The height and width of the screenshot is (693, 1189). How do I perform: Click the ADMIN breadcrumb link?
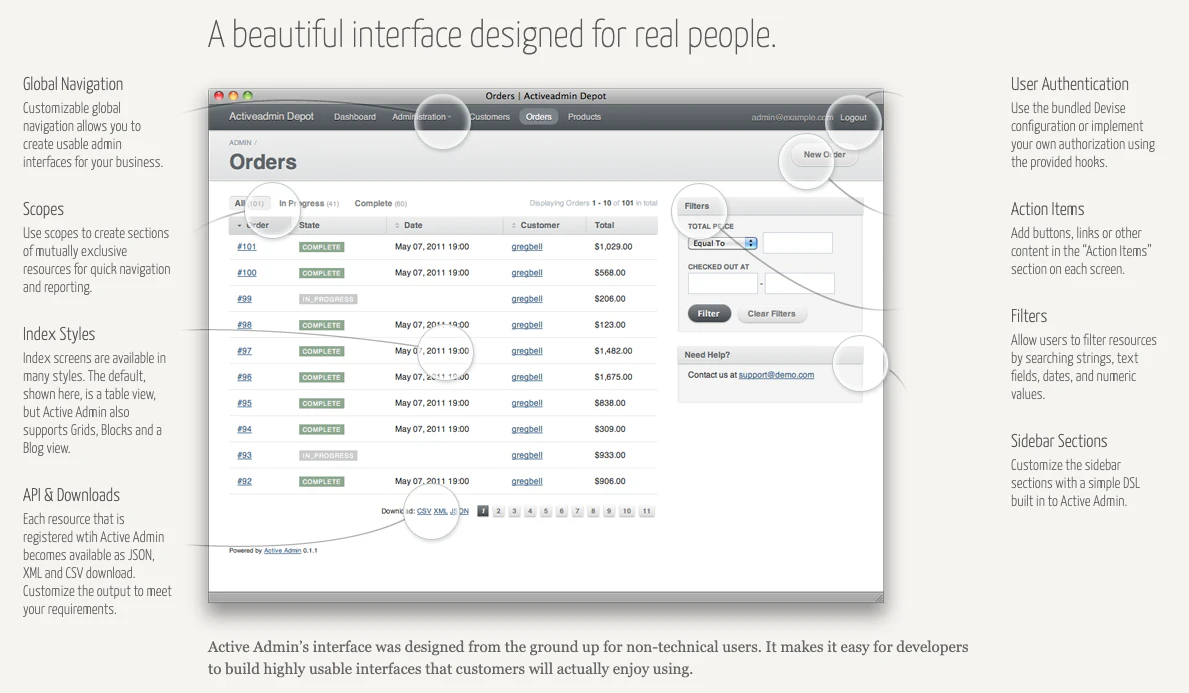pyautogui.click(x=240, y=143)
